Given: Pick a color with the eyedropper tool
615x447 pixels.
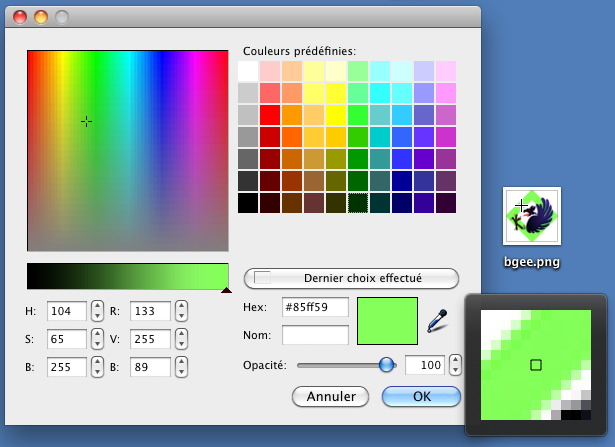Looking at the screenshot, I should pos(437,321).
